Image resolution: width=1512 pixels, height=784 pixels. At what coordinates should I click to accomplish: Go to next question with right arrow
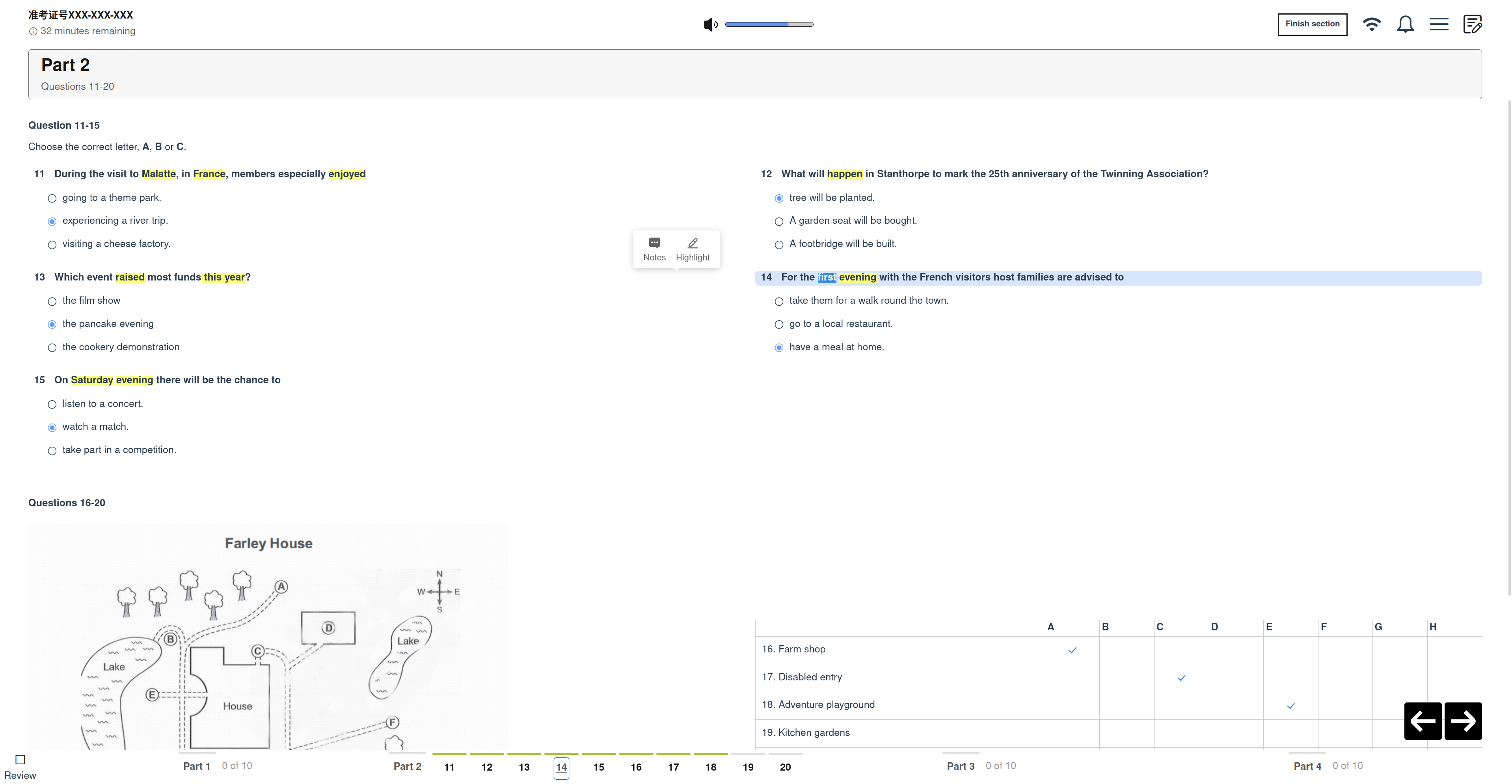point(1463,721)
